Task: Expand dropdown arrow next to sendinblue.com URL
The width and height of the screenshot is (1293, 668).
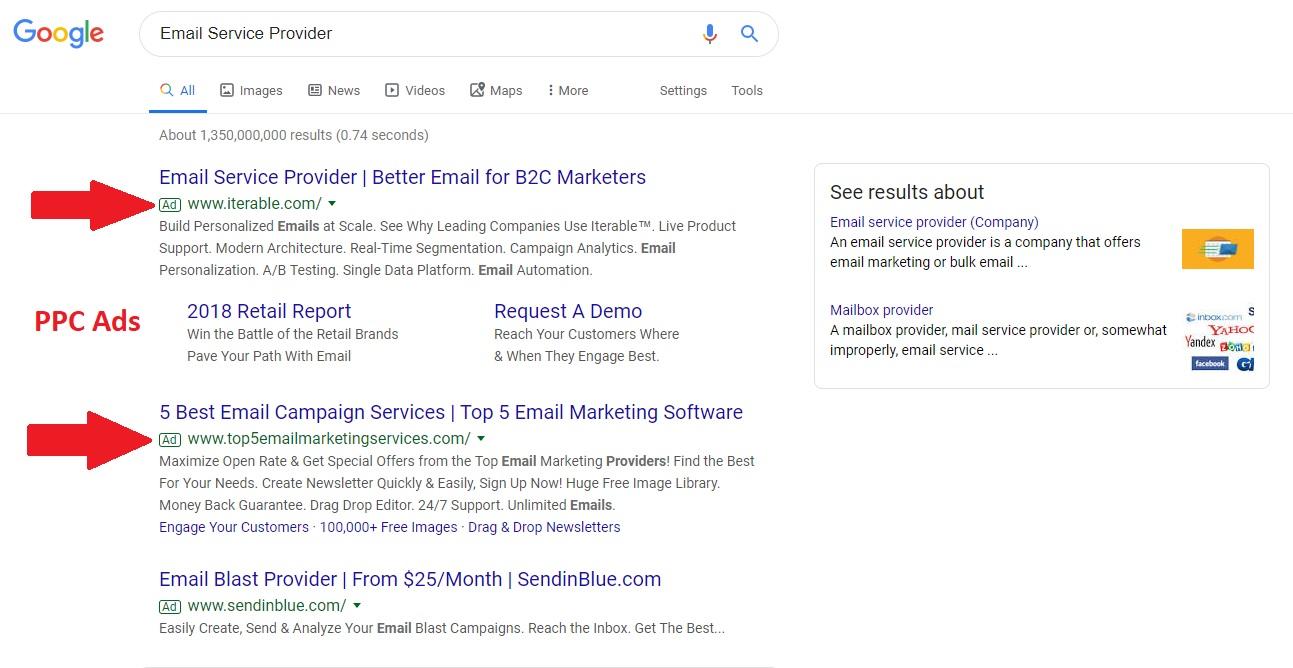Action: (x=357, y=606)
